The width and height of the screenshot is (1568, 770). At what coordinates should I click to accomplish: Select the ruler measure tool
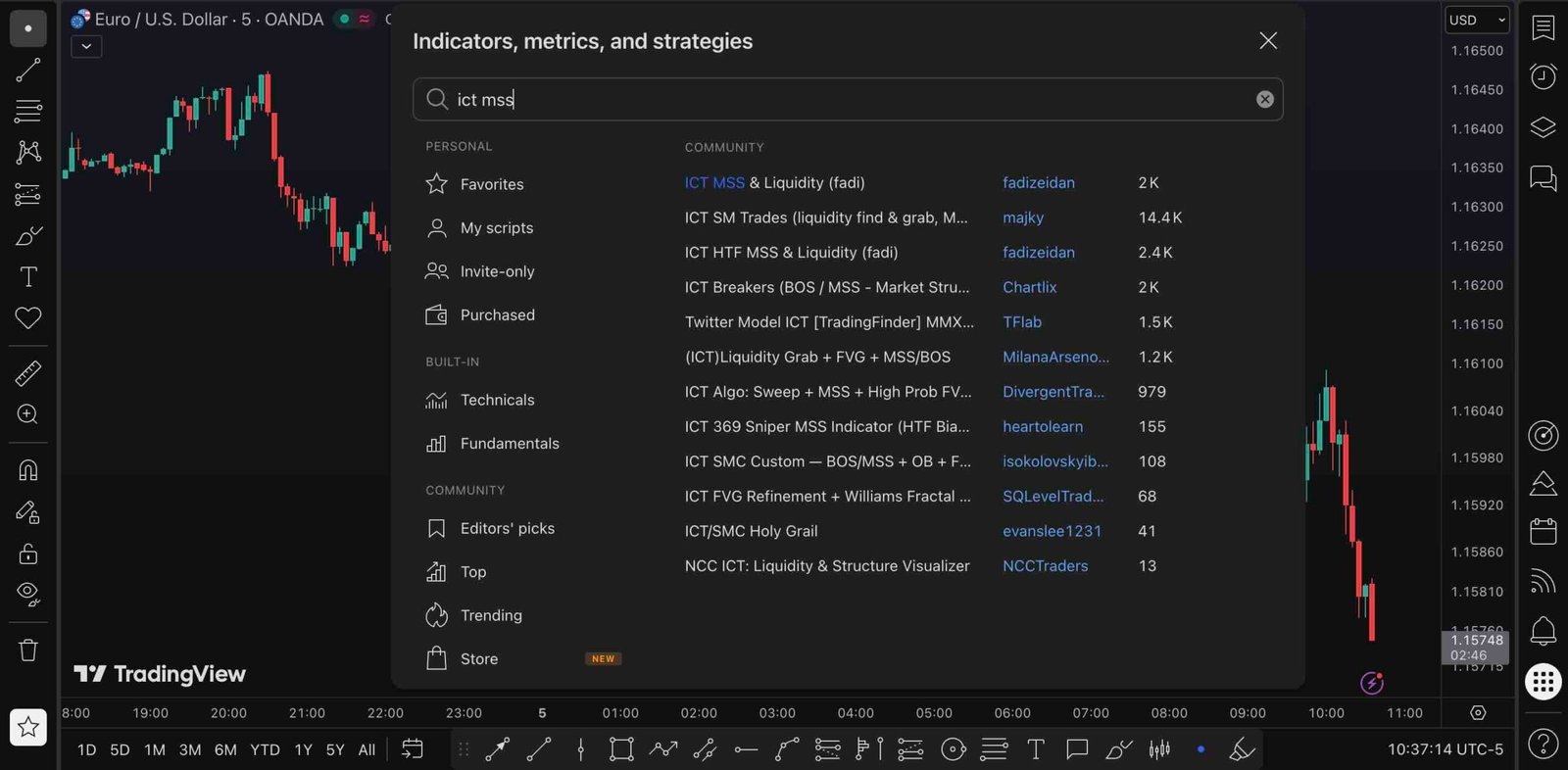coord(28,373)
